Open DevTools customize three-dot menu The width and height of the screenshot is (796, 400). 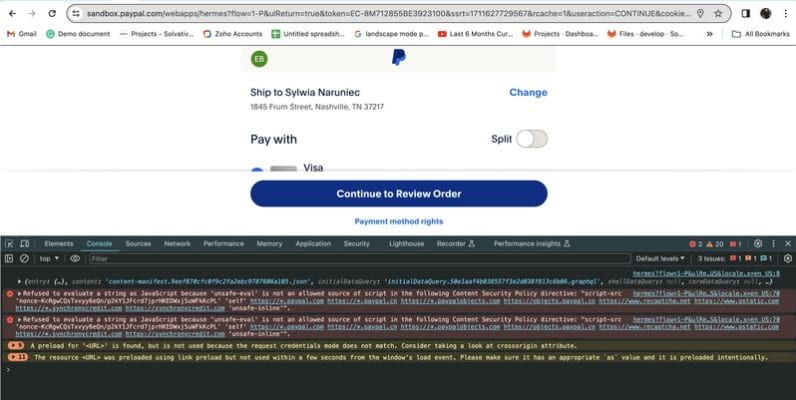pyautogui.click(x=773, y=244)
